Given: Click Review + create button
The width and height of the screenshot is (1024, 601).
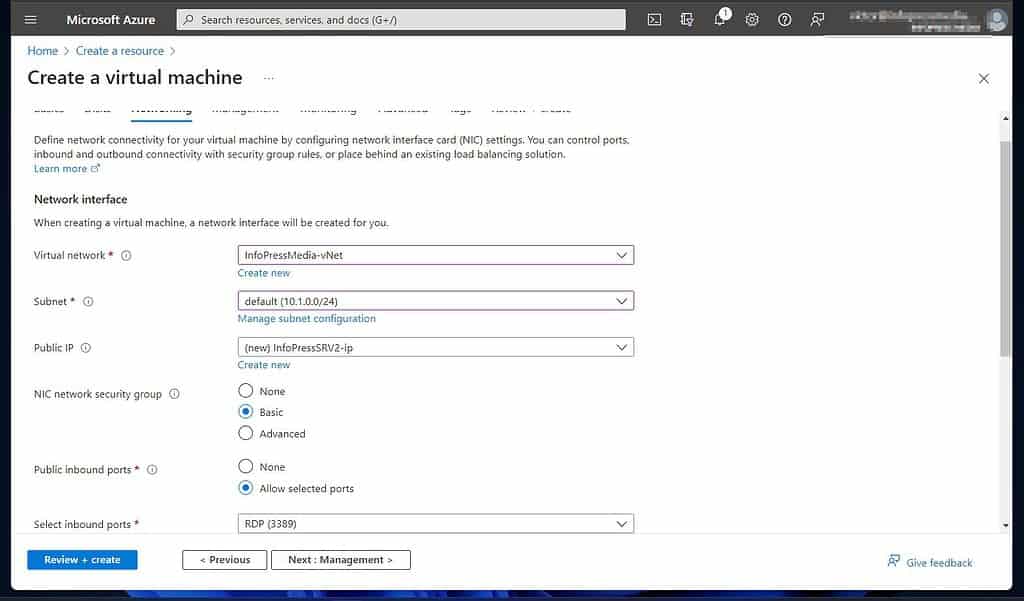Looking at the screenshot, I should [82, 560].
